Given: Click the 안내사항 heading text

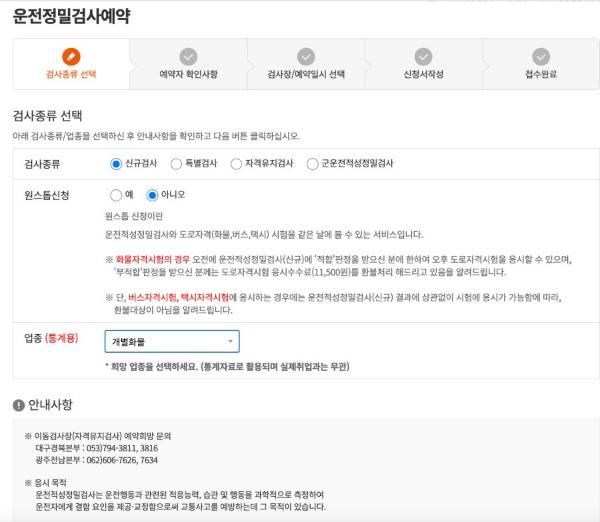Looking at the screenshot, I should pos(51,405).
